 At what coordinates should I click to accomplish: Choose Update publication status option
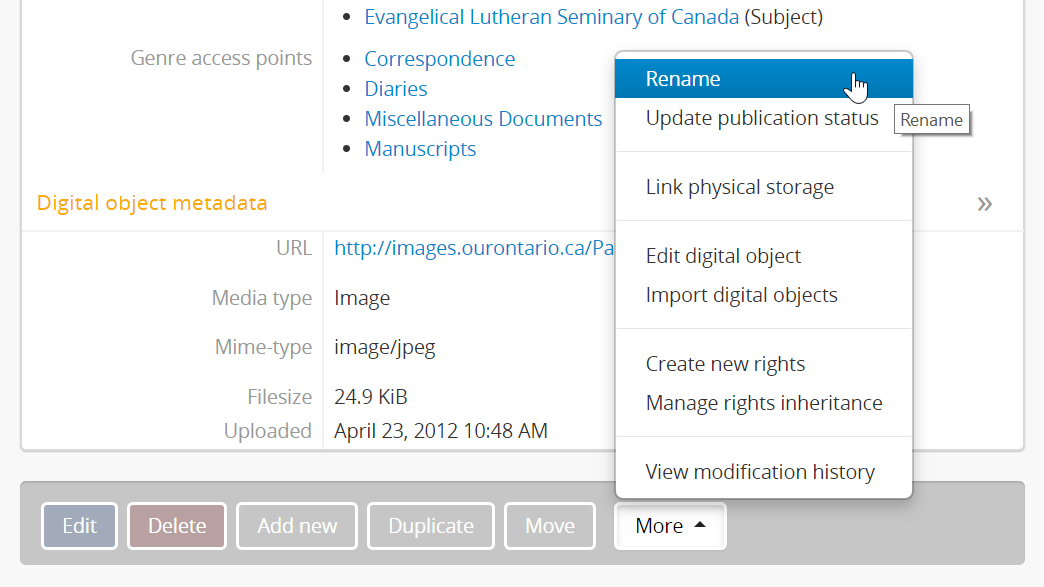pyautogui.click(x=761, y=118)
